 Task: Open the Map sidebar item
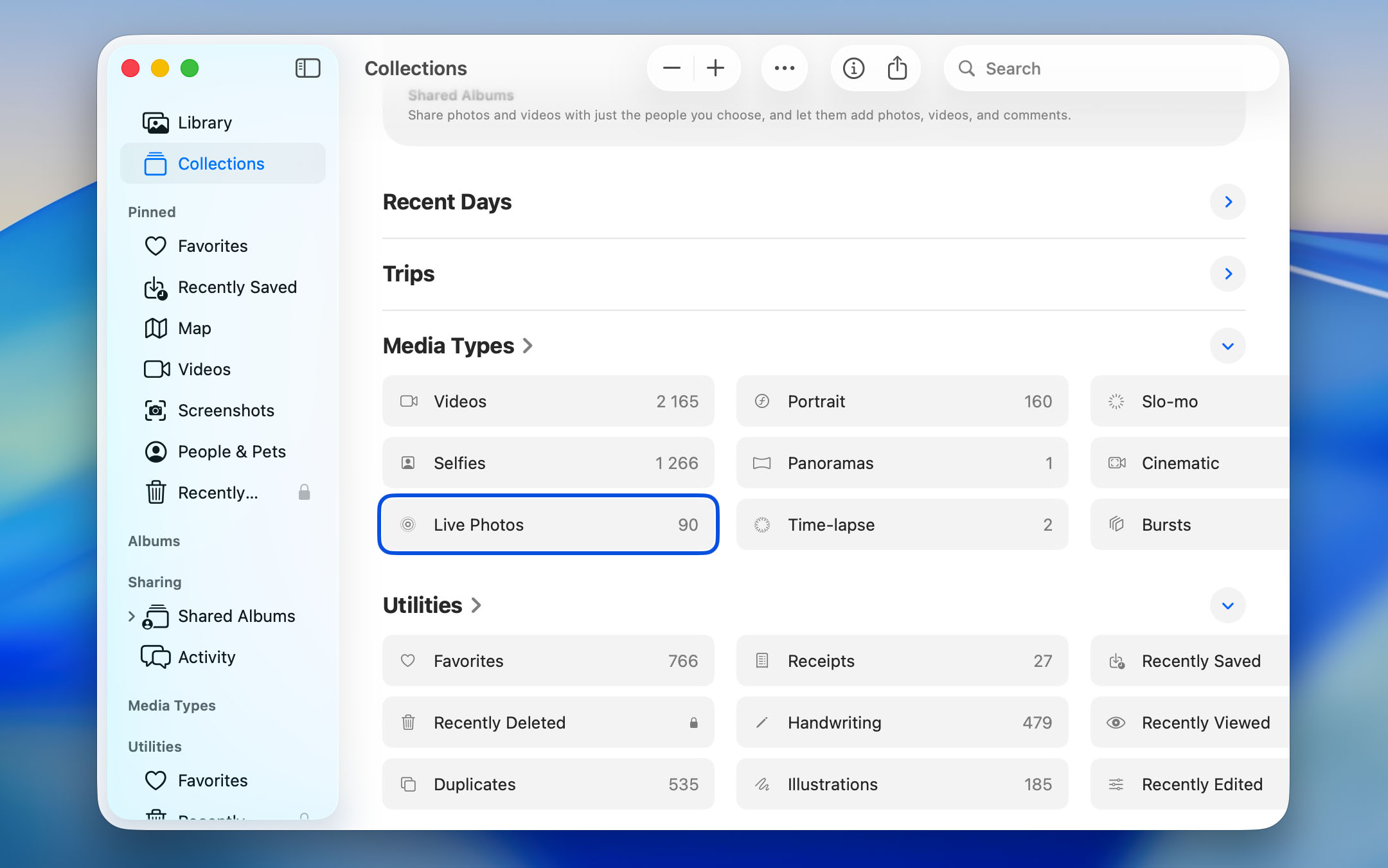pos(222,328)
